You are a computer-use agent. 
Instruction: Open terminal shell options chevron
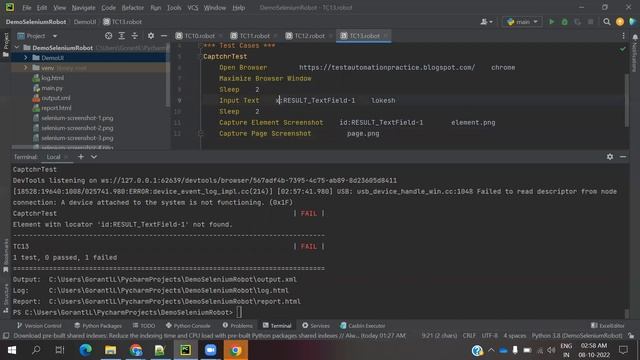coord(94,157)
